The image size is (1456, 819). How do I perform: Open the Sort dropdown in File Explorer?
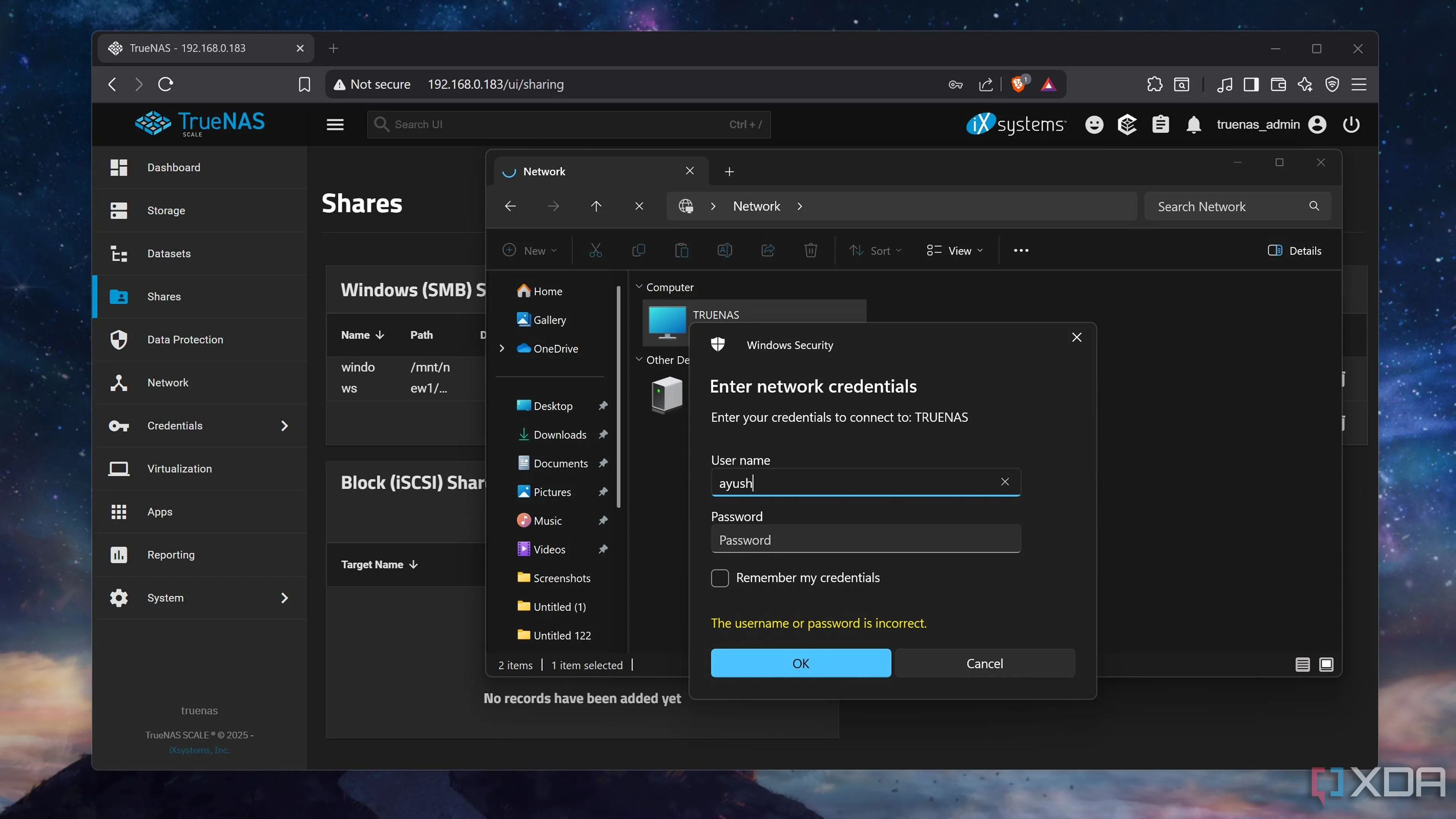point(875,250)
